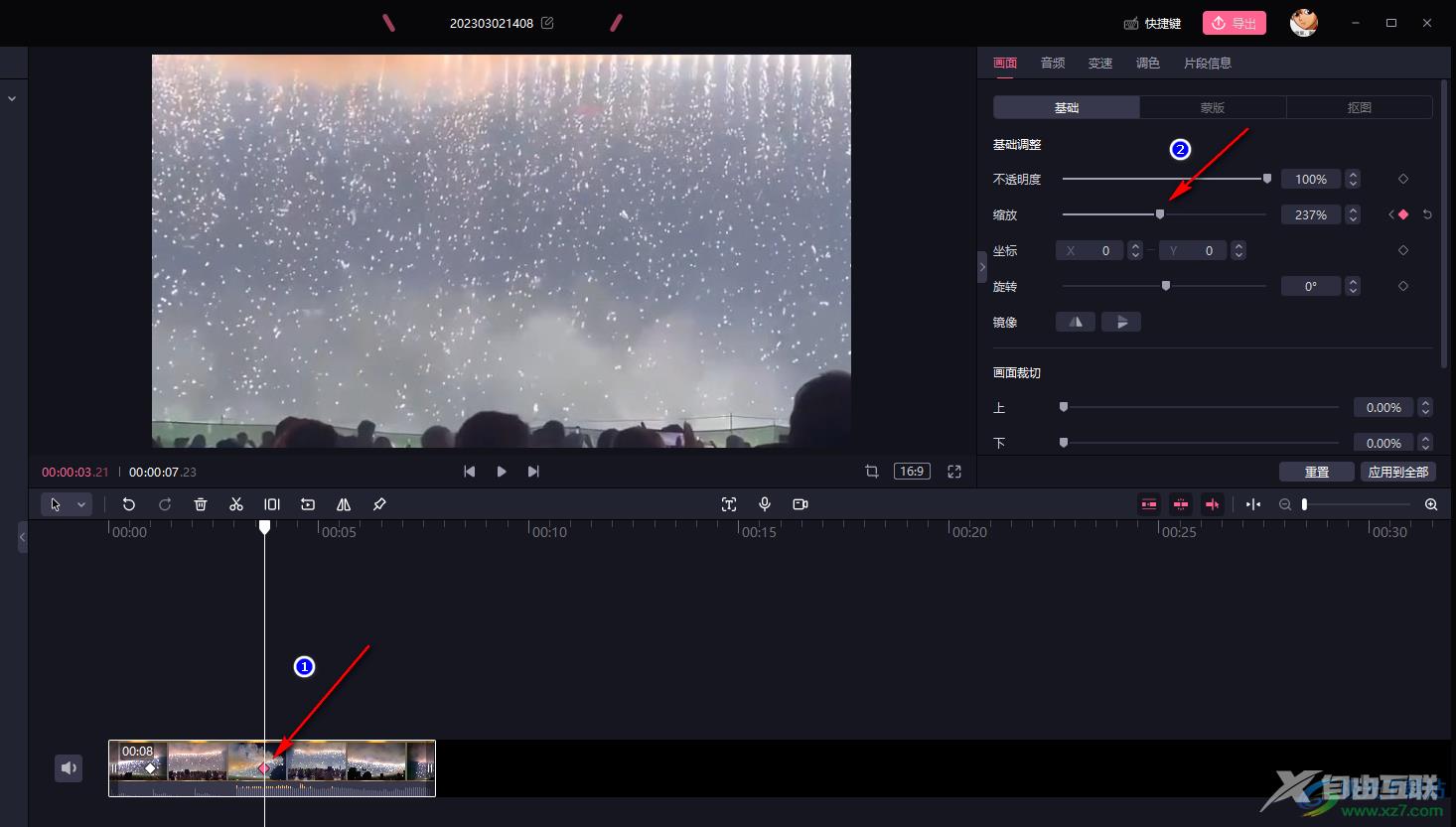Click the playhead-centering split icon by zoom

coord(1253,504)
